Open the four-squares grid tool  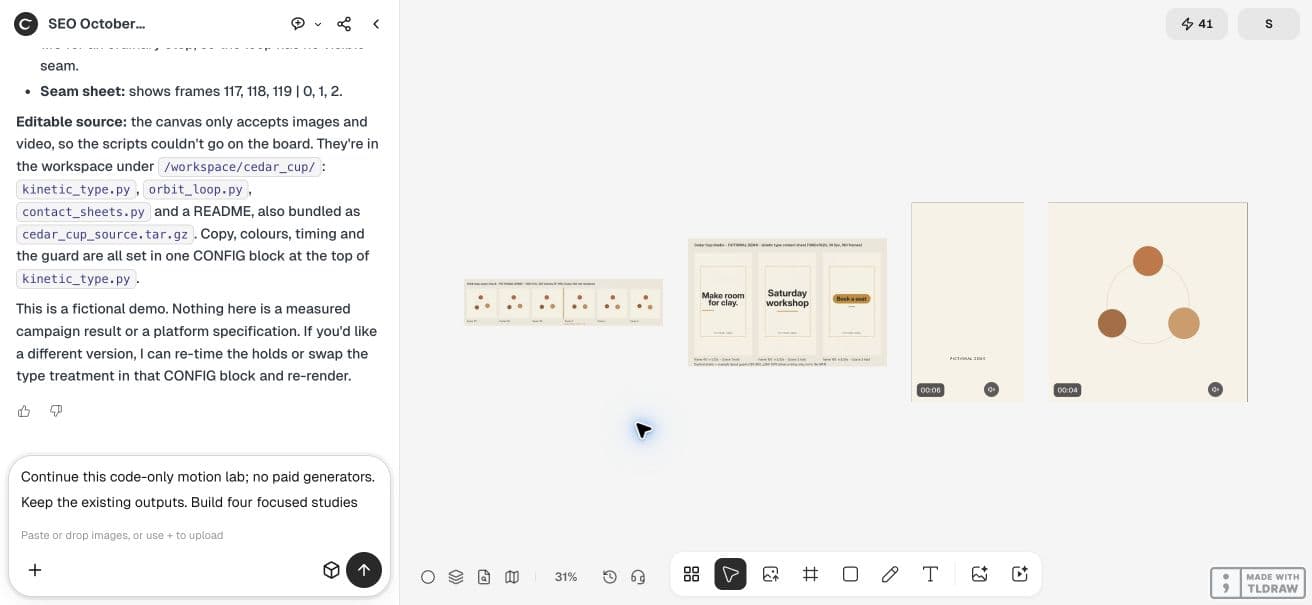pyautogui.click(x=691, y=574)
